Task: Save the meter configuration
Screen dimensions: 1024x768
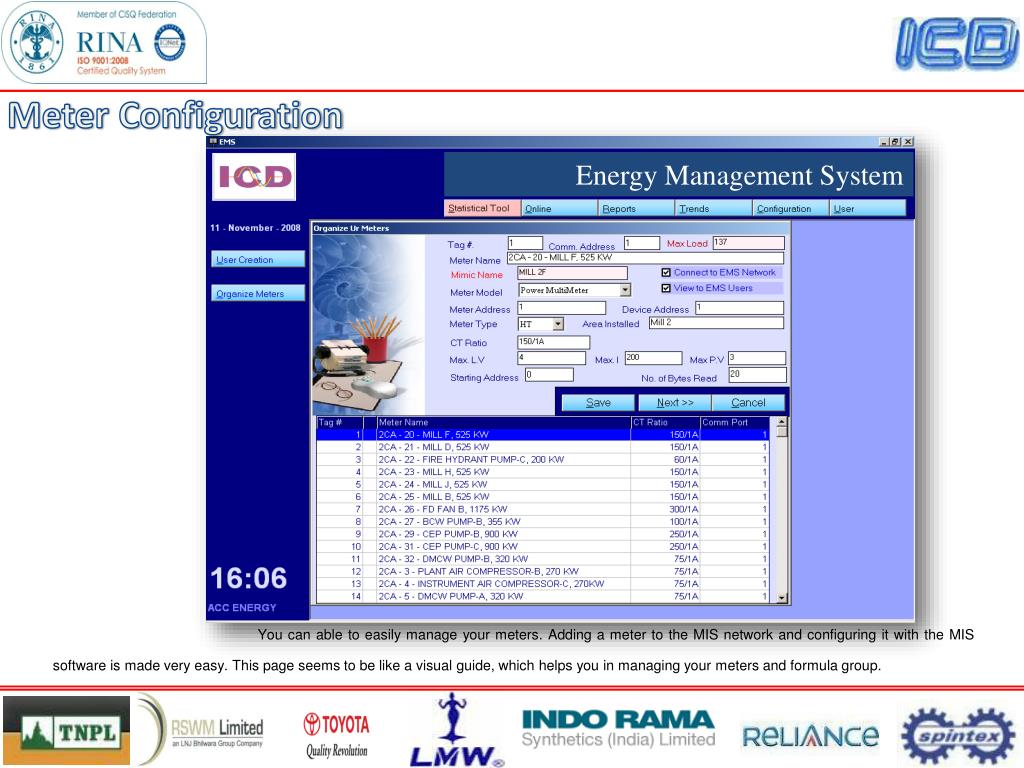Action: click(598, 403)
